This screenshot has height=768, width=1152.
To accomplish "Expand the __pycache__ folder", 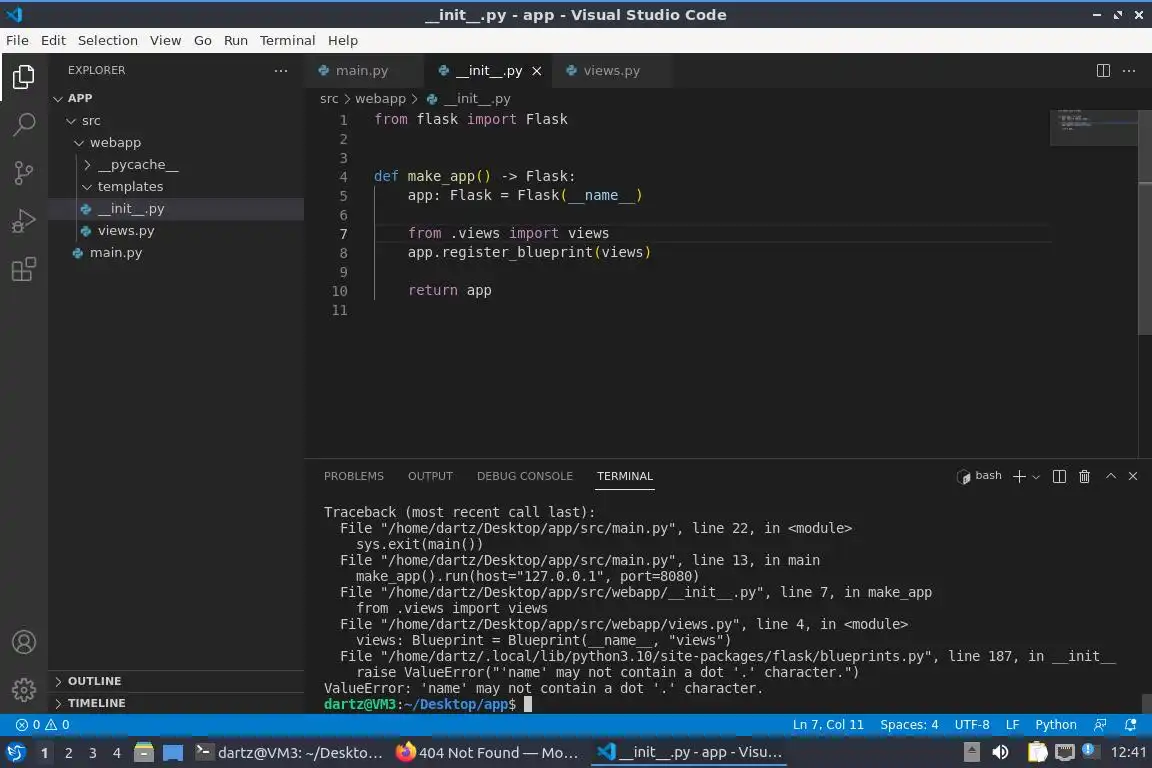I will coord(87,165).
